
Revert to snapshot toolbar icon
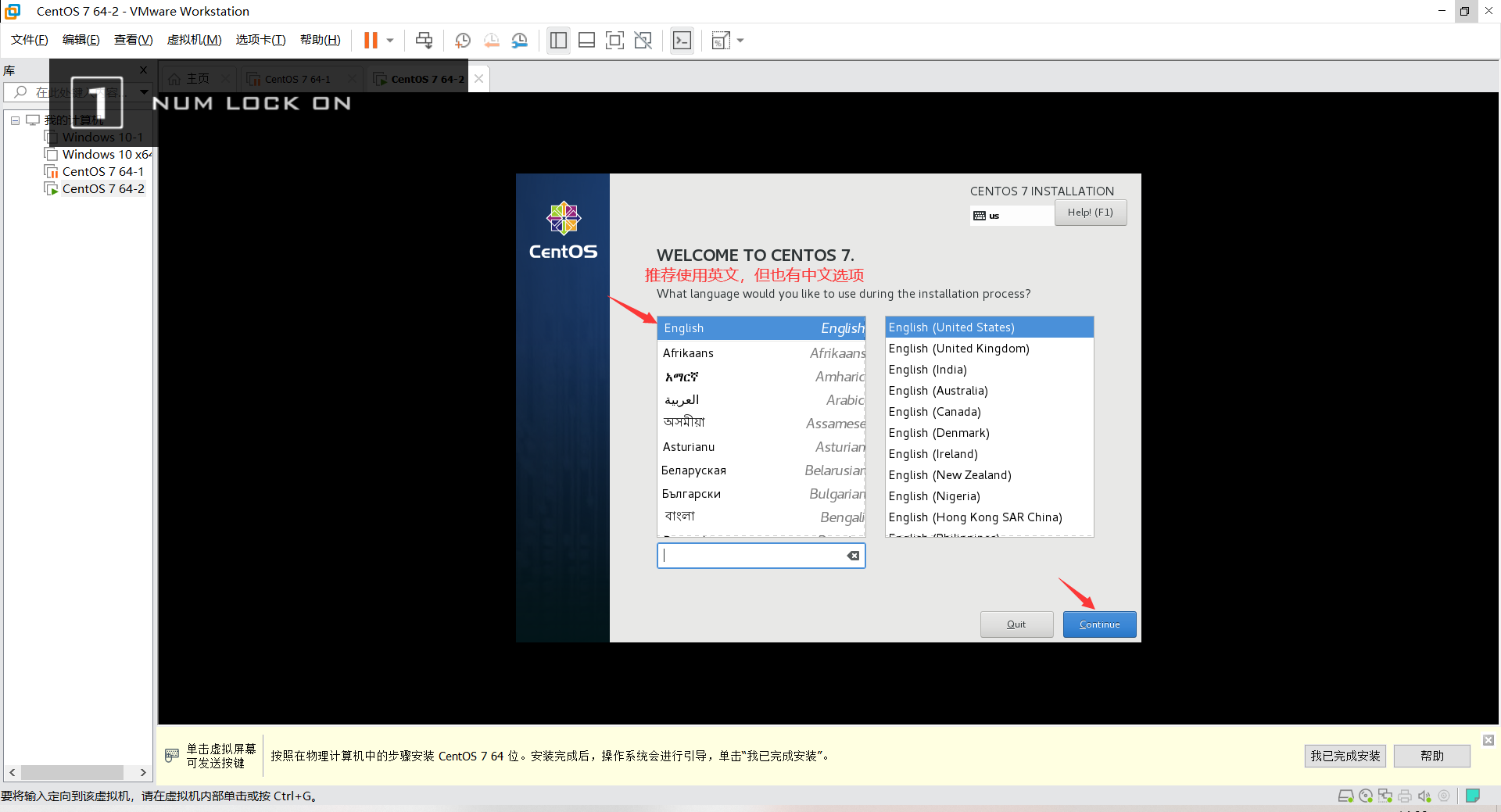coord(492,41)
